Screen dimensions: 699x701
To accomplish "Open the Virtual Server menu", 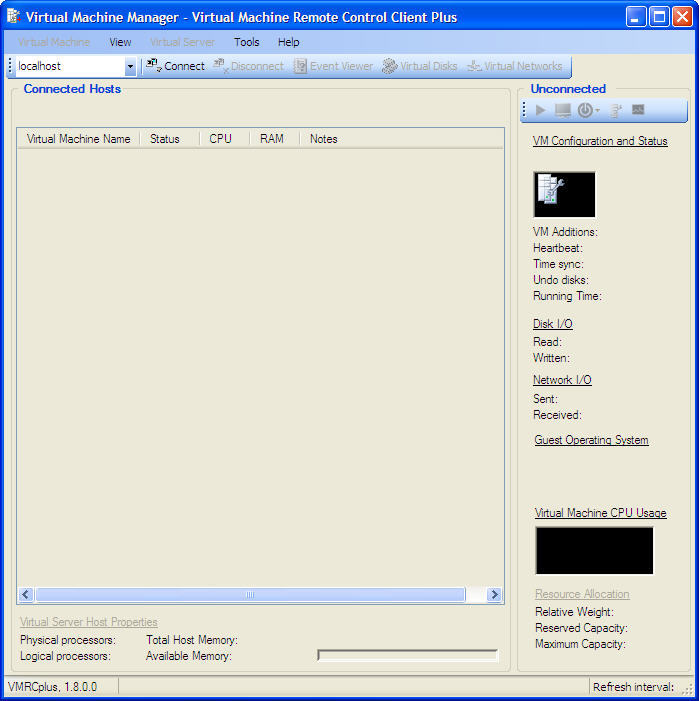I will (182, 42).
